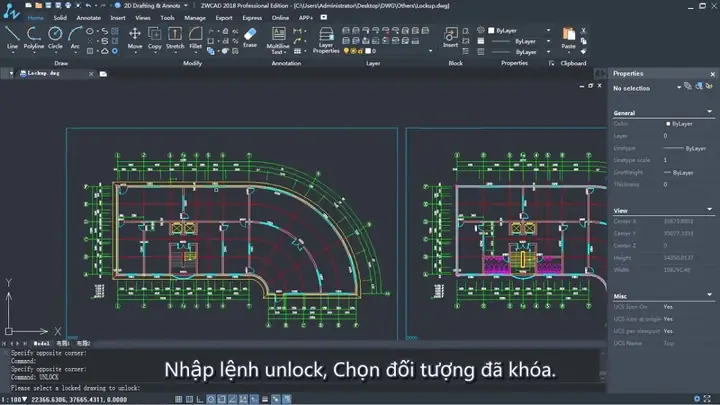Viewport: 720px width, 405px height.
Task: Toggle the layer on/off lightbulb icon
Action: tap(346, 51)
